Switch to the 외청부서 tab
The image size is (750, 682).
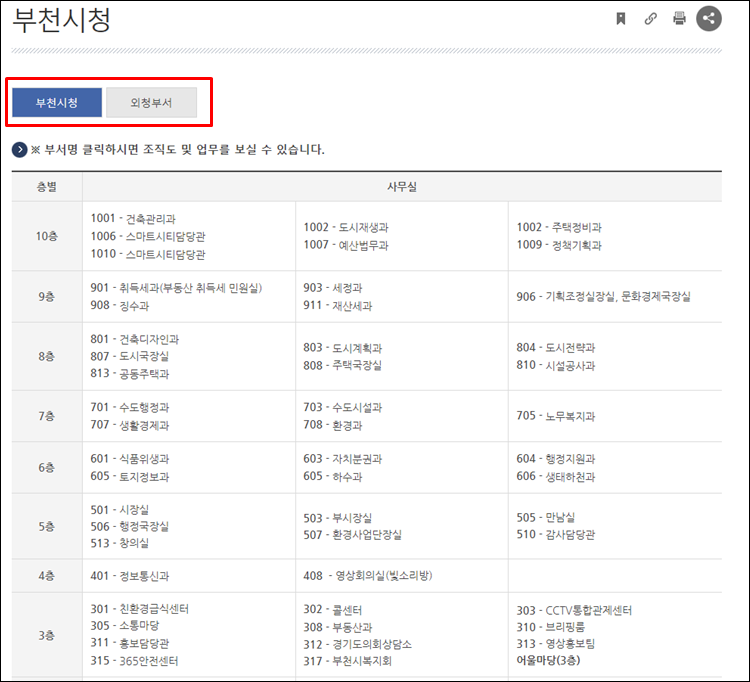(x=151, y=102)
